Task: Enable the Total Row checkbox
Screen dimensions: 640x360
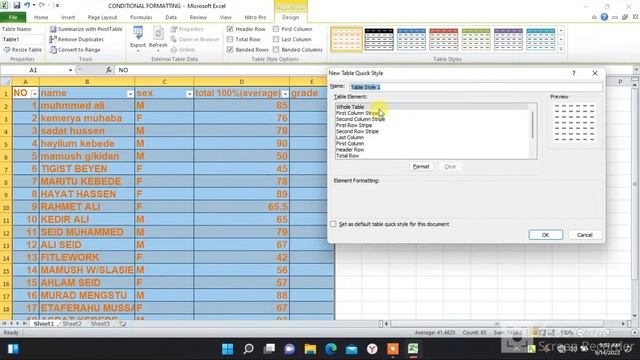Action: (x=230, y=39)
